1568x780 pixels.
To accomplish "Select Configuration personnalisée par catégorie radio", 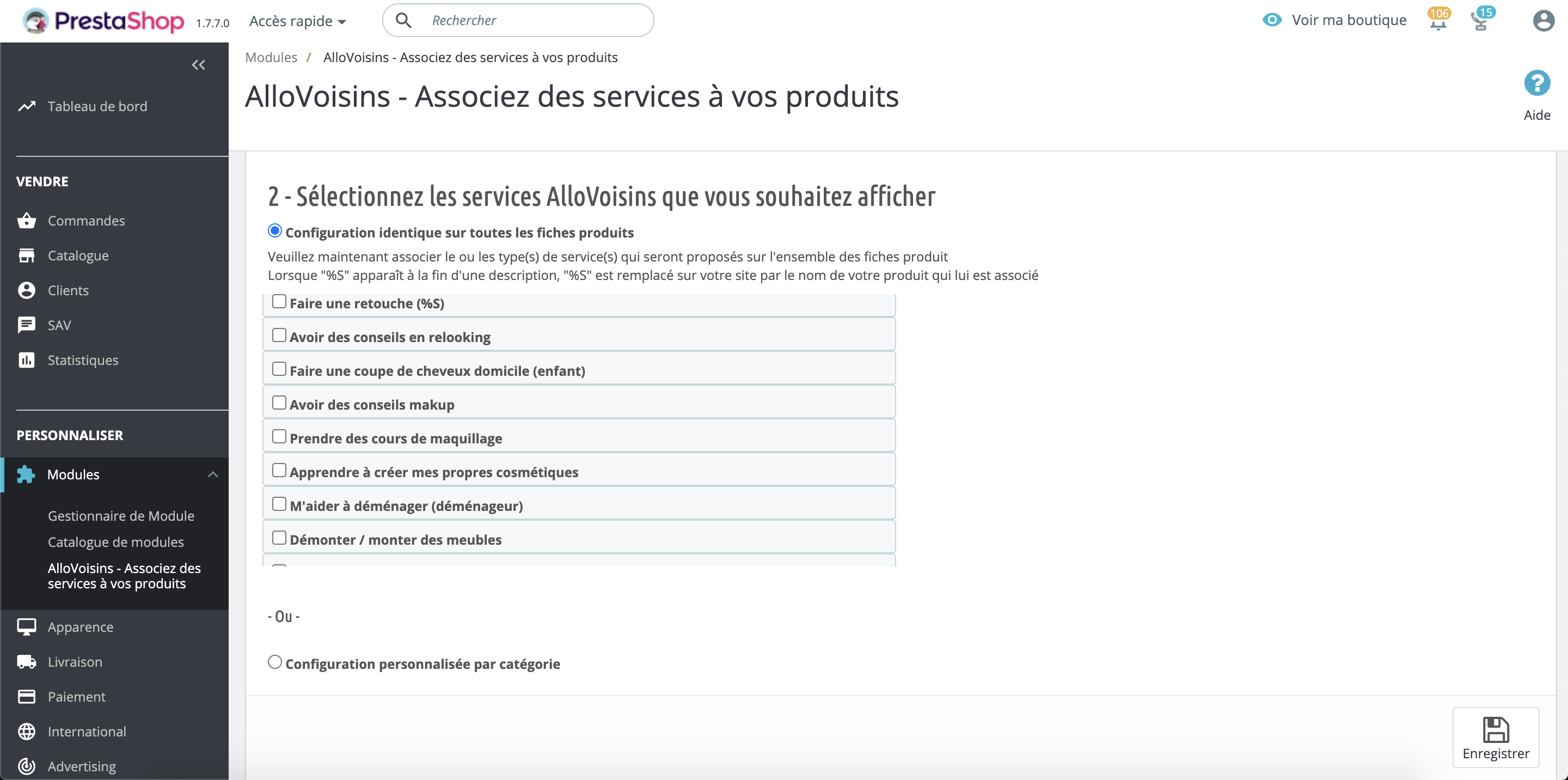I will tap(274, 662).
